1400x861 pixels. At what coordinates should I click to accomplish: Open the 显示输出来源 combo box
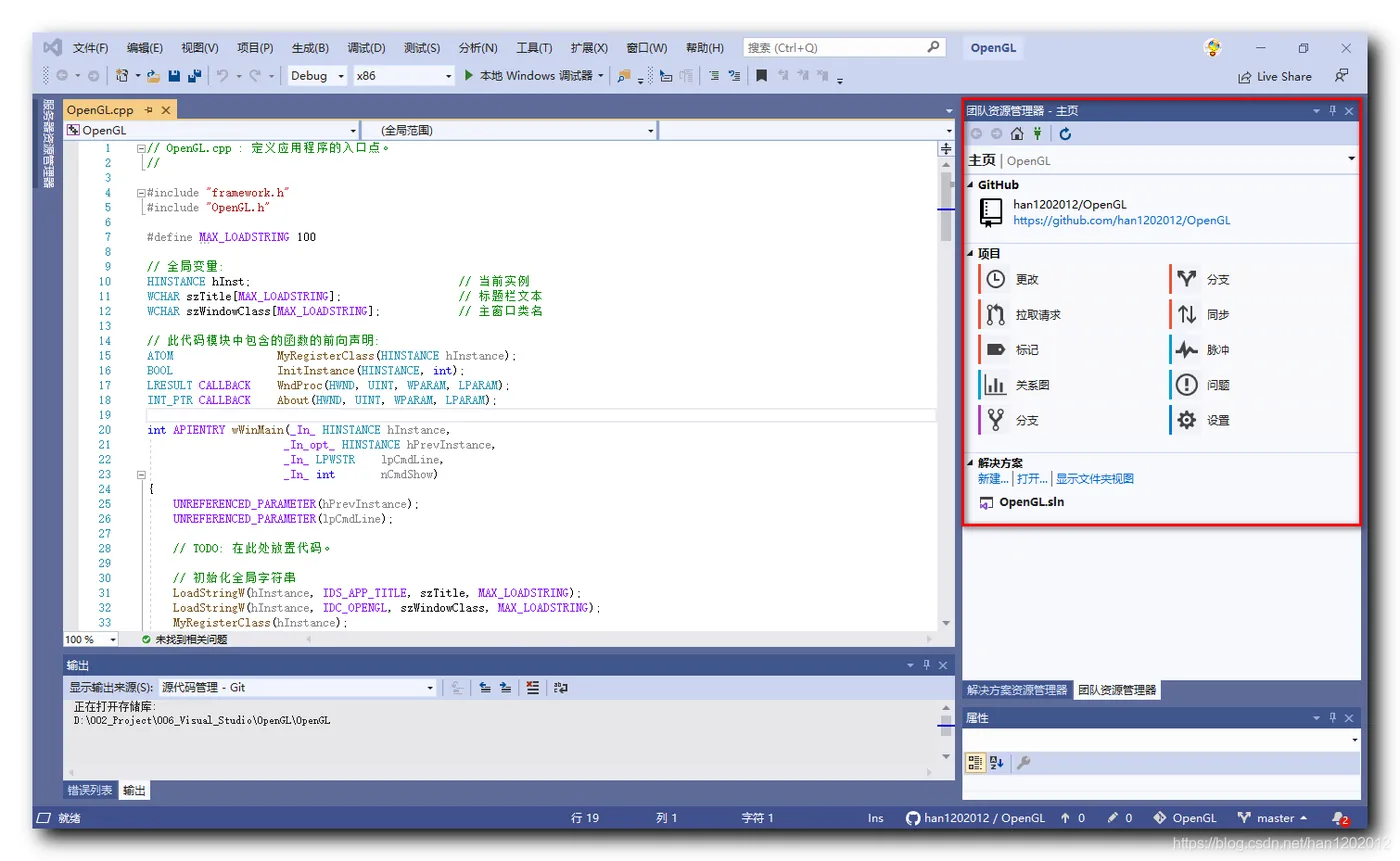point(297,687)
